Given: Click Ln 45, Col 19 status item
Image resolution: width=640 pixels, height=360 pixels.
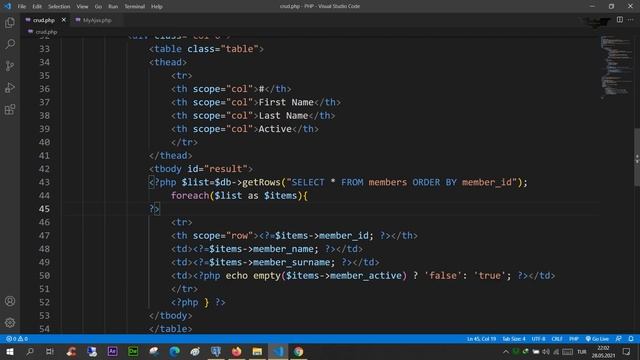Looking at the screenshot, I should [x=481, y=339].
